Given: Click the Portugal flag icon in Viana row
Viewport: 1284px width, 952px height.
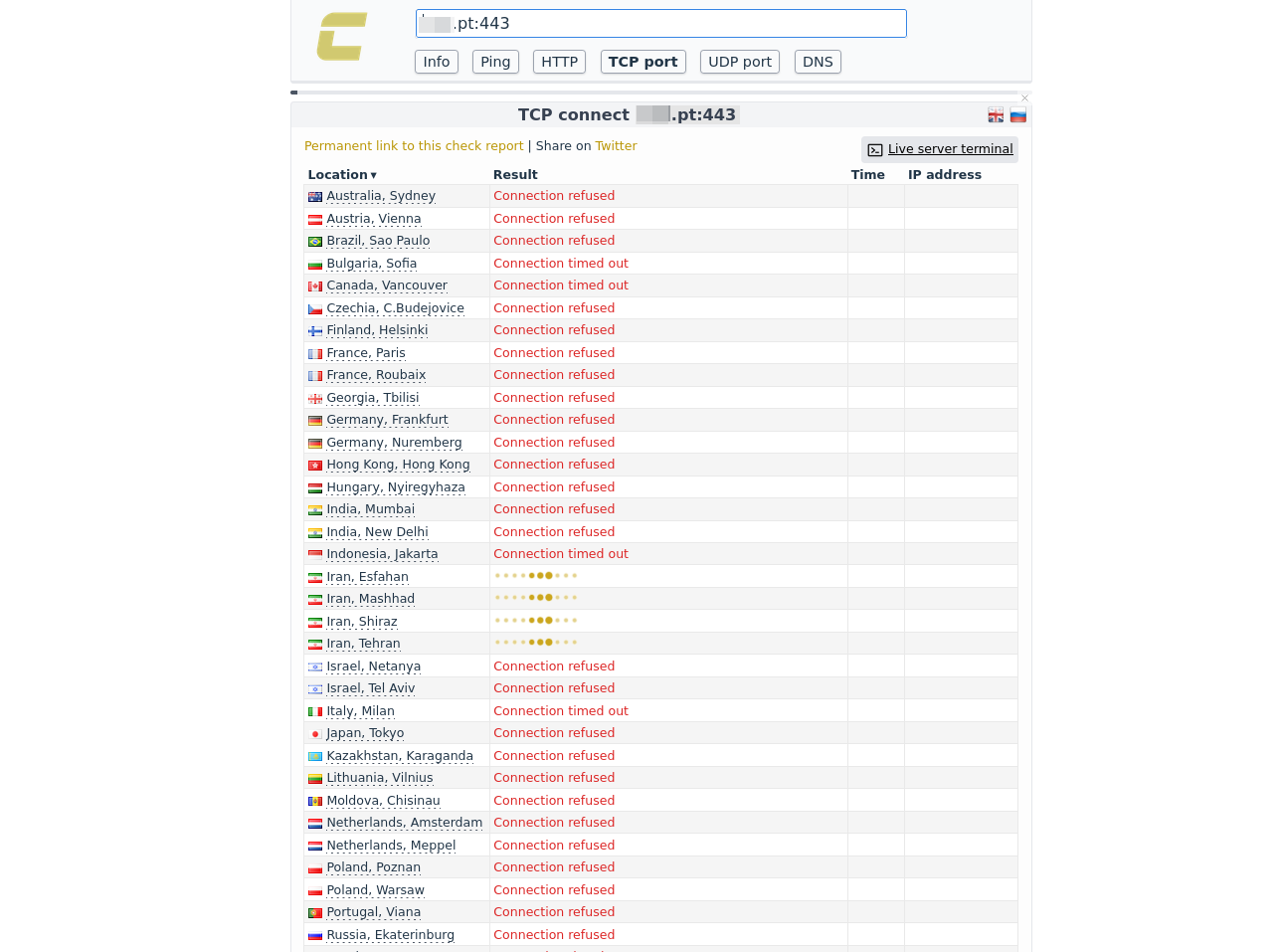Looking at the screenshot, I should [315, 913].
